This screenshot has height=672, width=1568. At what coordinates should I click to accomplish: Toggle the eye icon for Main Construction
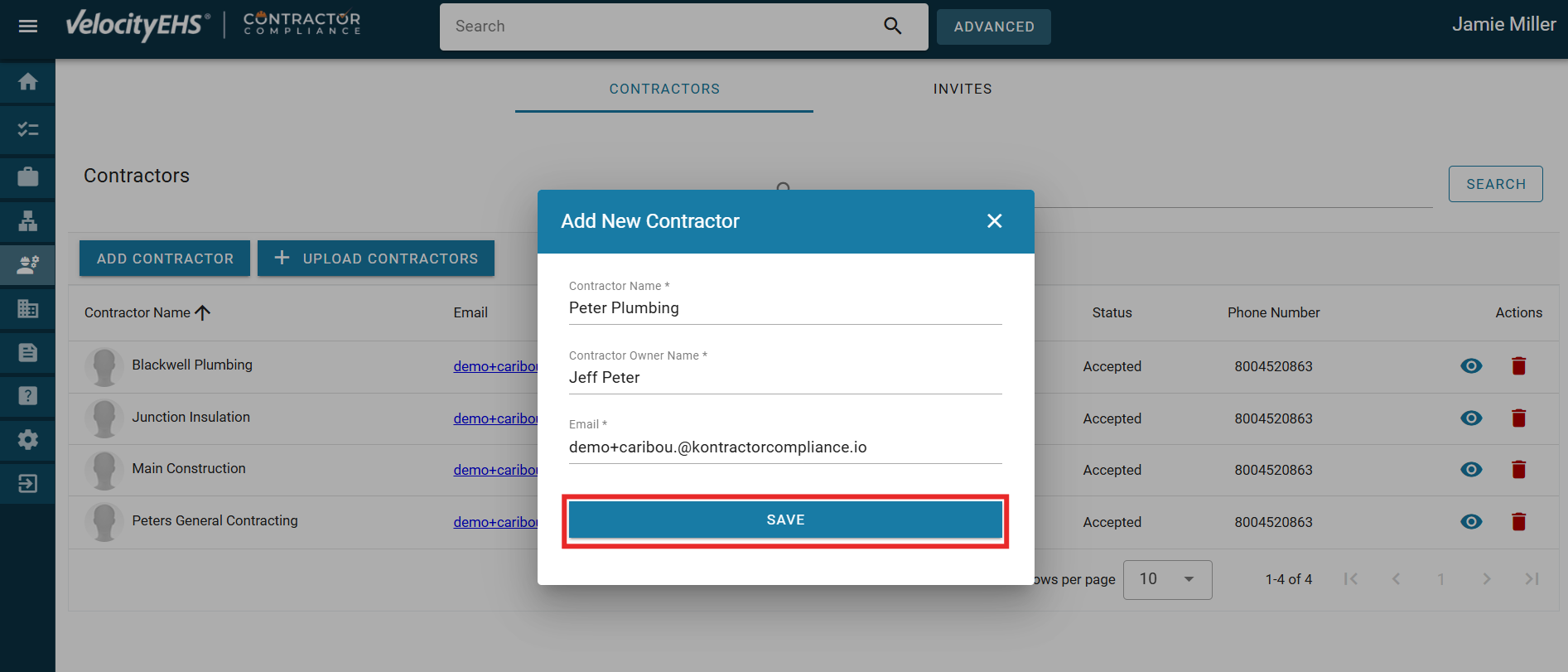pos(1471,469)
